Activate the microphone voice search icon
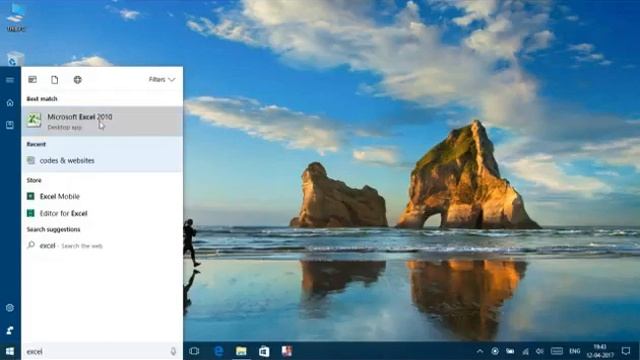This screenshot has width=640, height=360. 173,351
